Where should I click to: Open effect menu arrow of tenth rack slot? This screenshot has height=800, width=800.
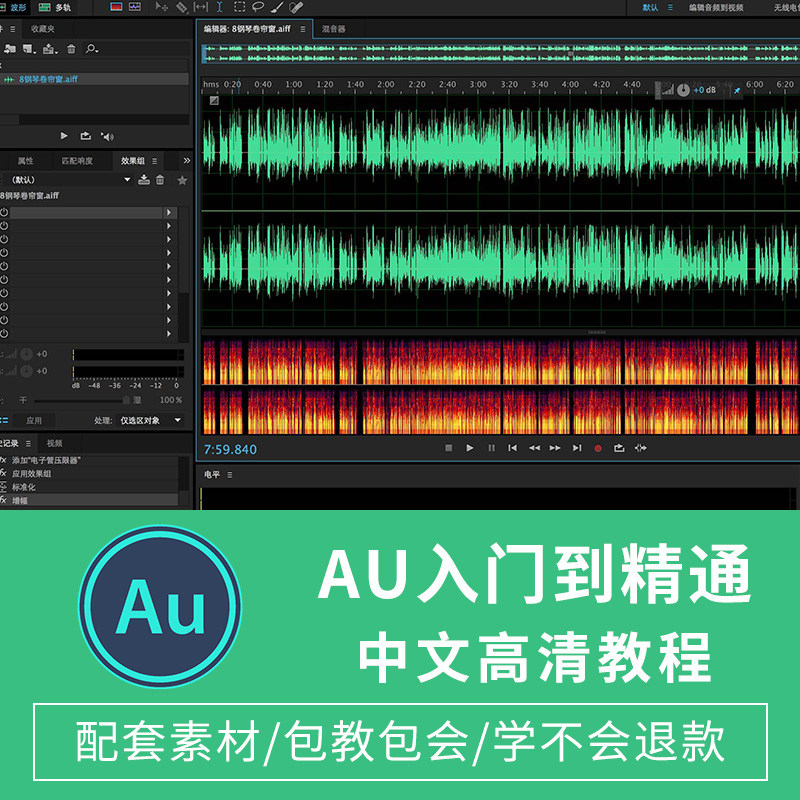pos(169,333)
